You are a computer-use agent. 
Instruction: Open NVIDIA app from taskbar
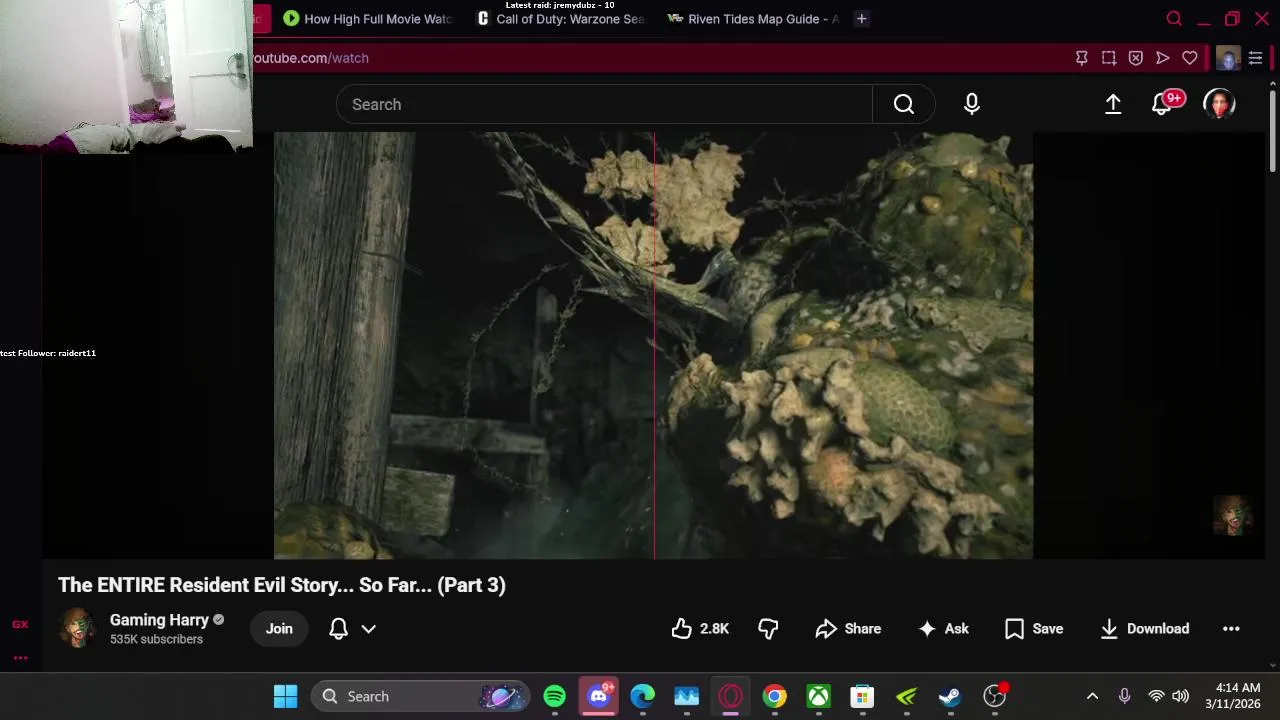tap(906, 696)
